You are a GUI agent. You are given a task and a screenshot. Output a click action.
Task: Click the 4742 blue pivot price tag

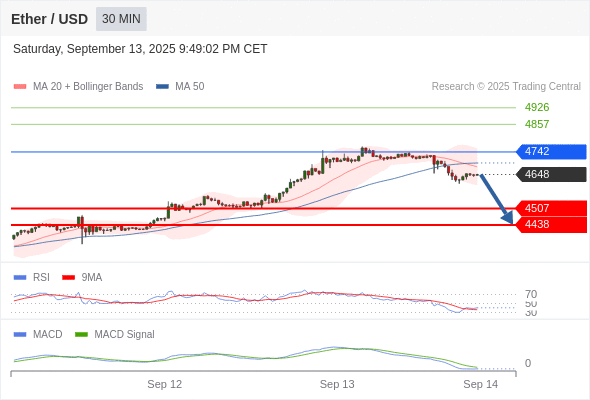[x=551, y=152]
